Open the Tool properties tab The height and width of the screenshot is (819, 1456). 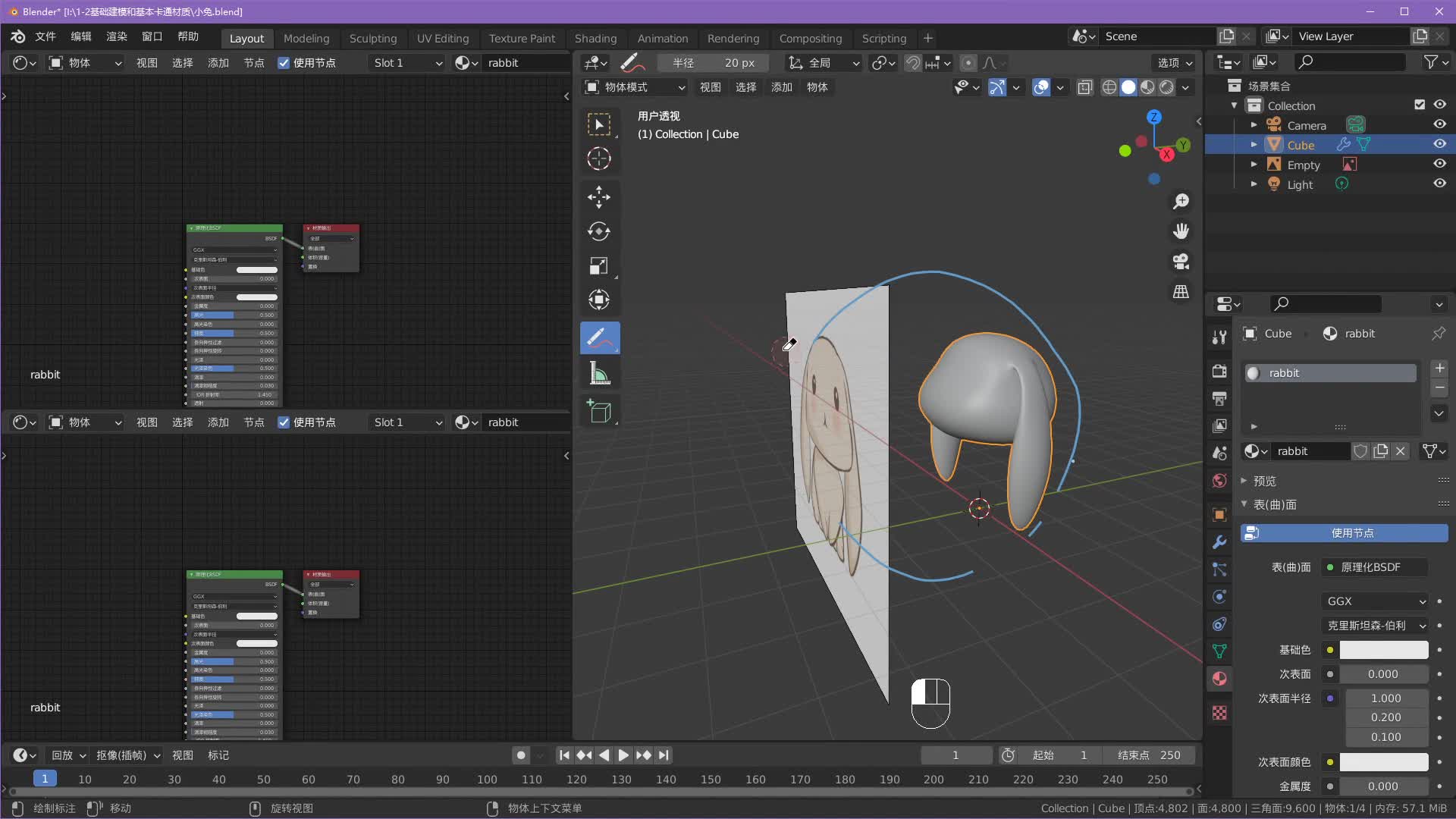pos(1219,337)
